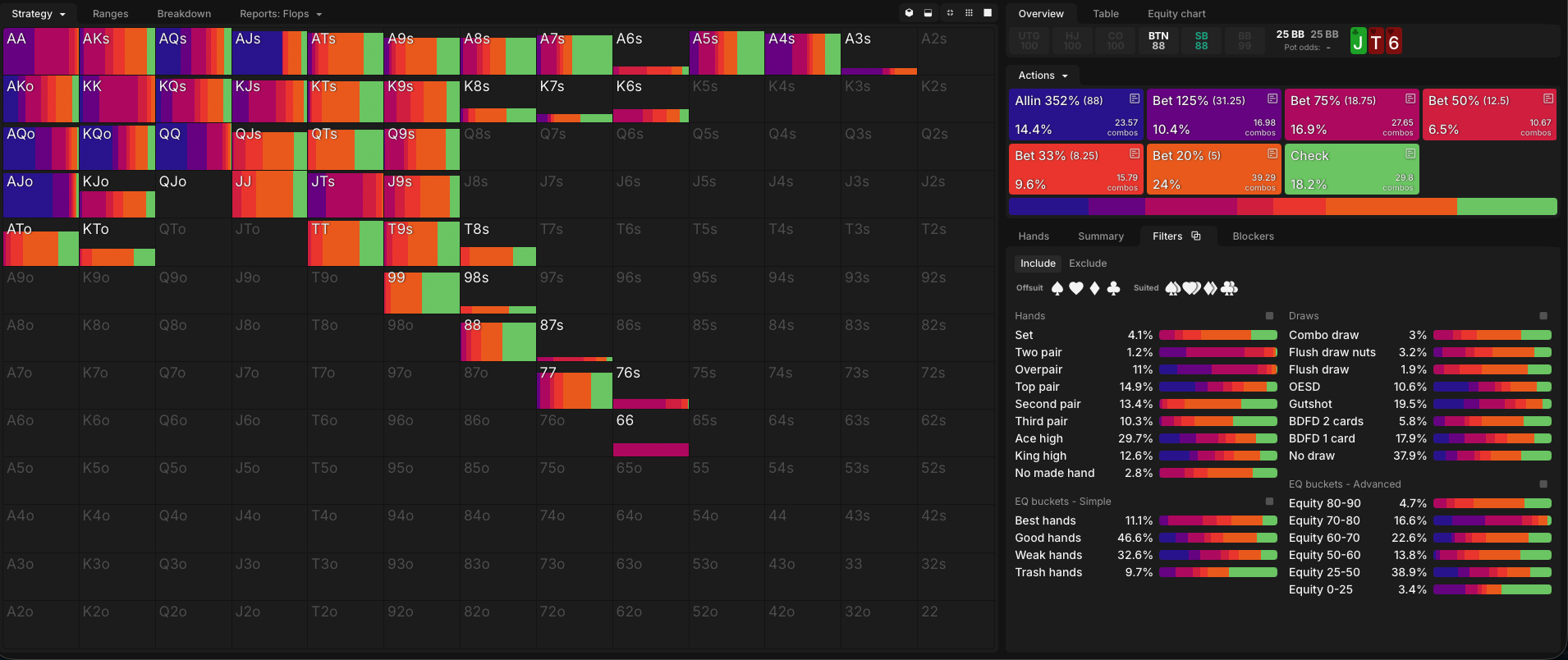Click the BTN 88 position button

1158,41
